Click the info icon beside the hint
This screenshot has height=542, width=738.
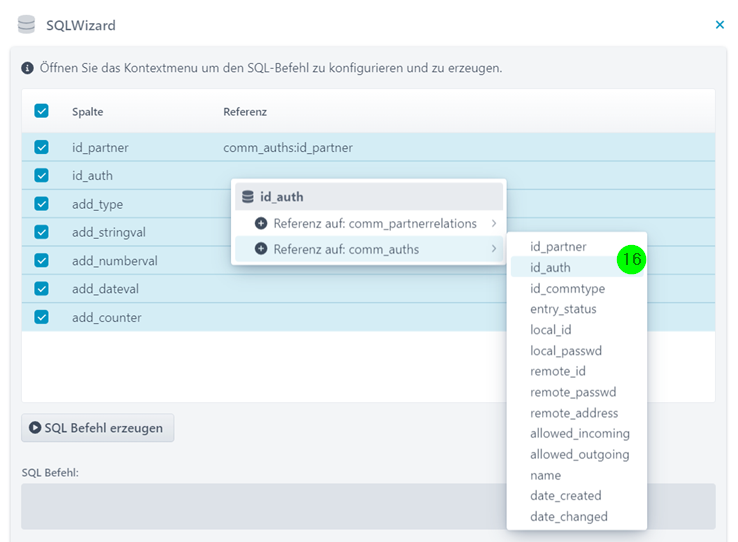(27, 68)
